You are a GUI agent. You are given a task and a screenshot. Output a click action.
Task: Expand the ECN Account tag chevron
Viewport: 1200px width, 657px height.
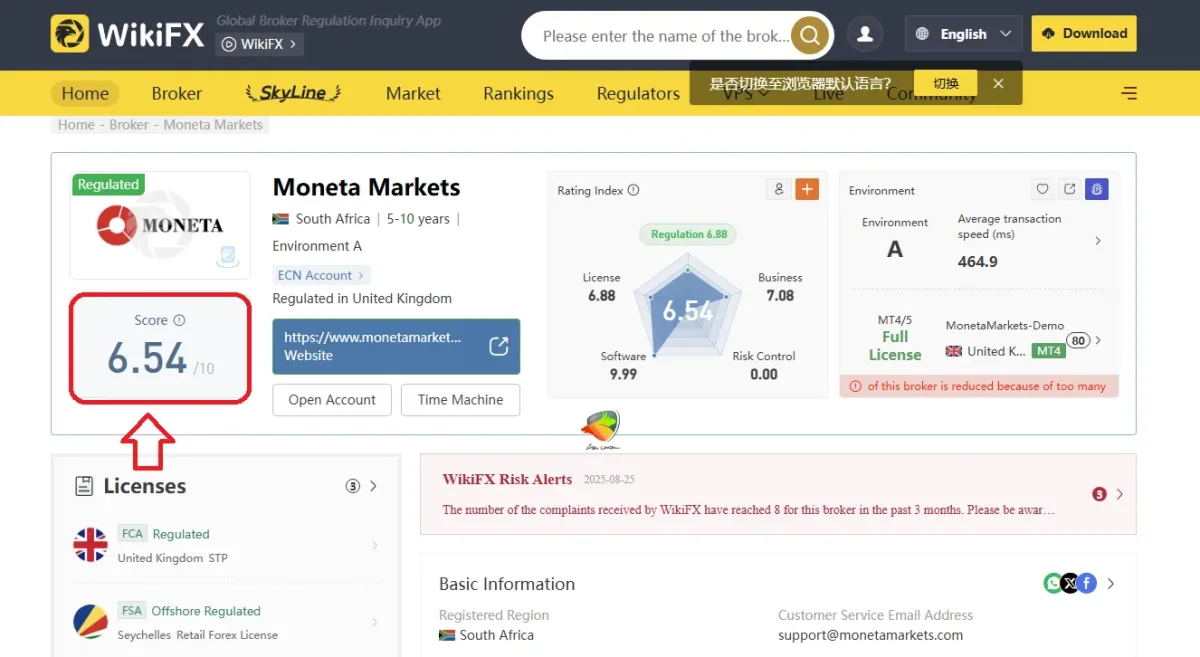(x=361, y=275)
